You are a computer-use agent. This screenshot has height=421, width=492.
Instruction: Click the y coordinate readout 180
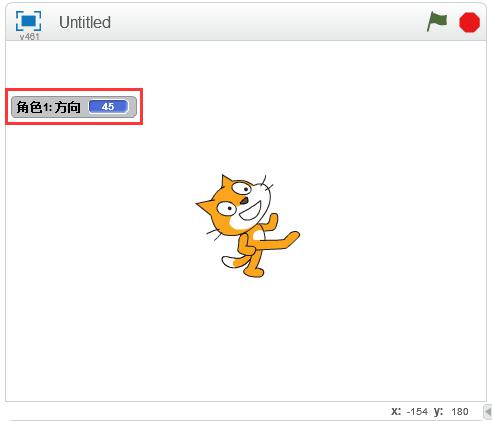[460, 412]
